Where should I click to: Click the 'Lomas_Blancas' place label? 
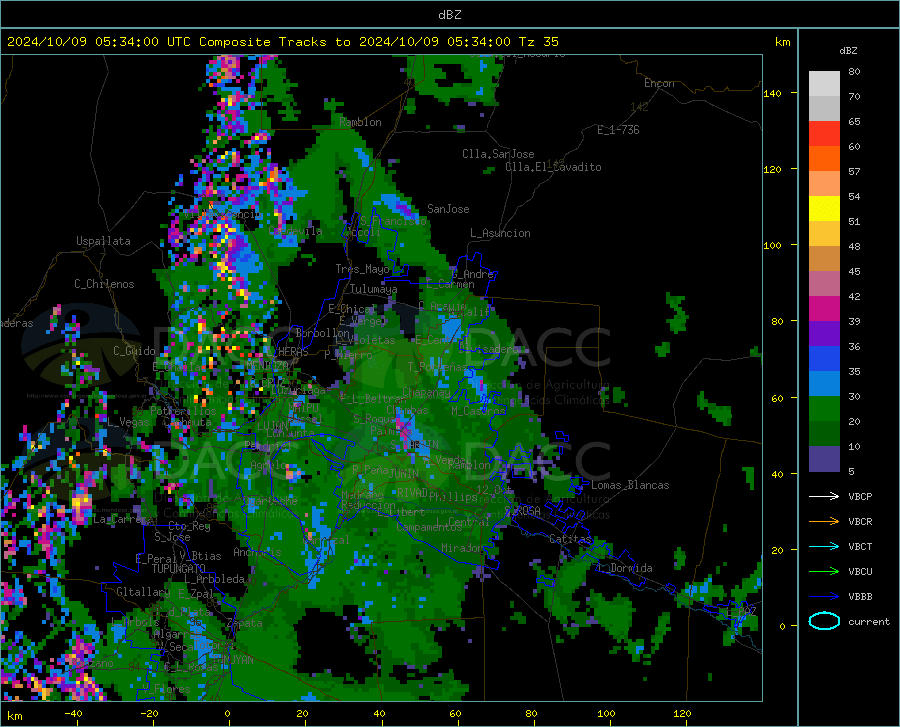coord(630,485)
